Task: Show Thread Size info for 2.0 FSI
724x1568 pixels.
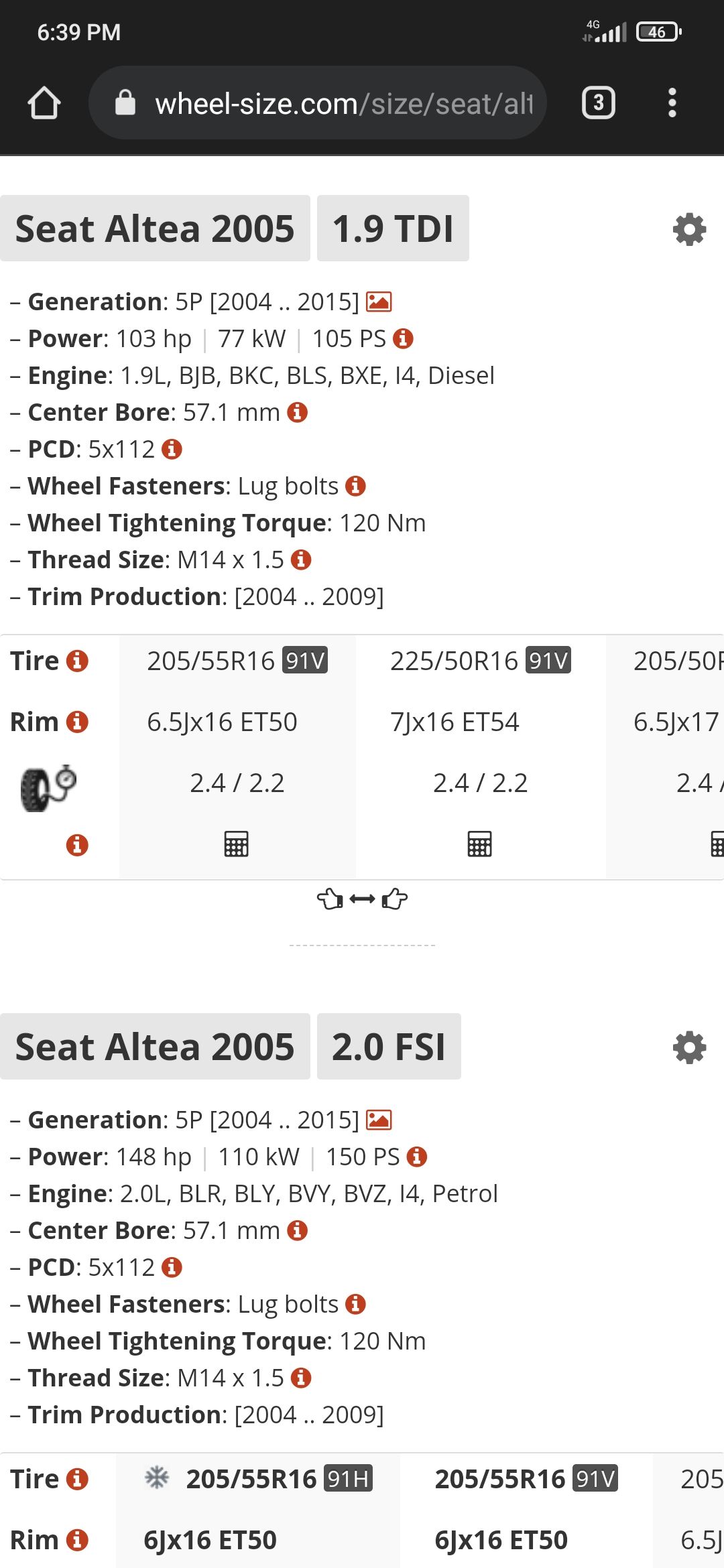Action: click(301, 1378)
